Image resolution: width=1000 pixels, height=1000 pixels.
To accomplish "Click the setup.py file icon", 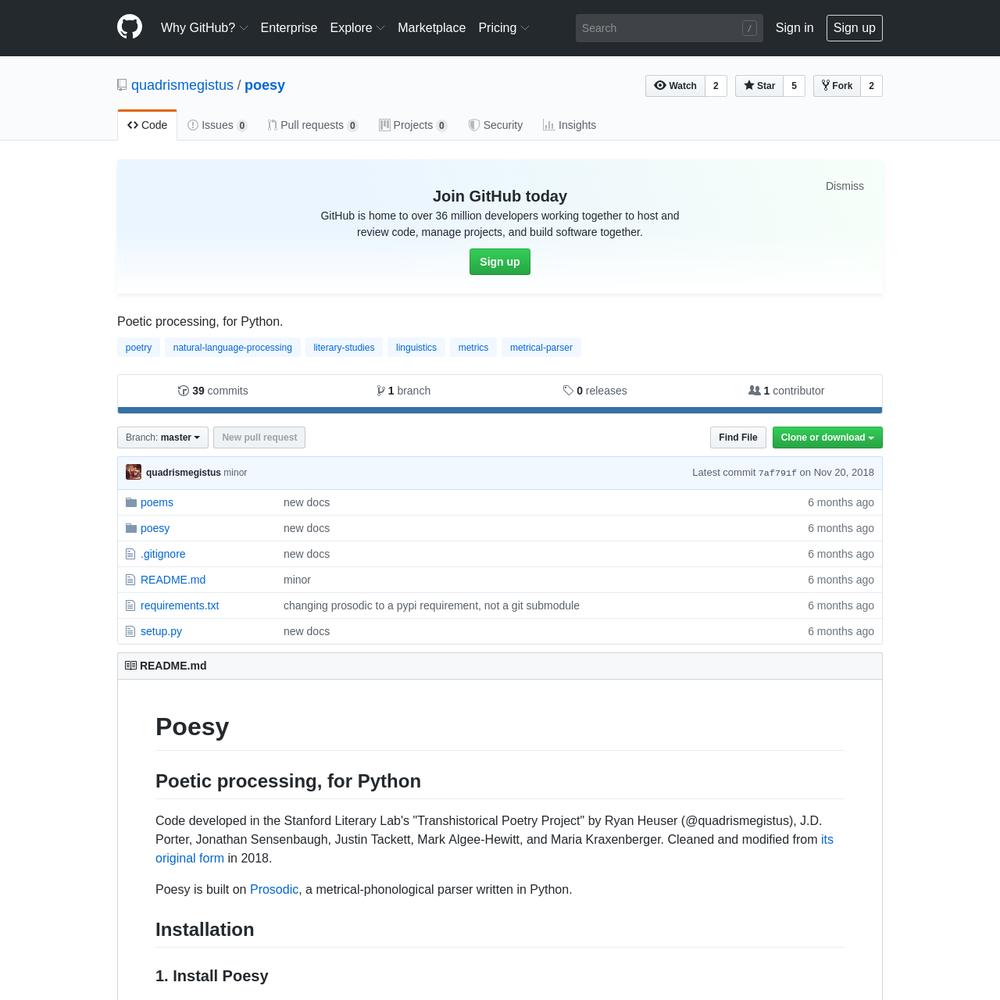I will click(131, 631).
